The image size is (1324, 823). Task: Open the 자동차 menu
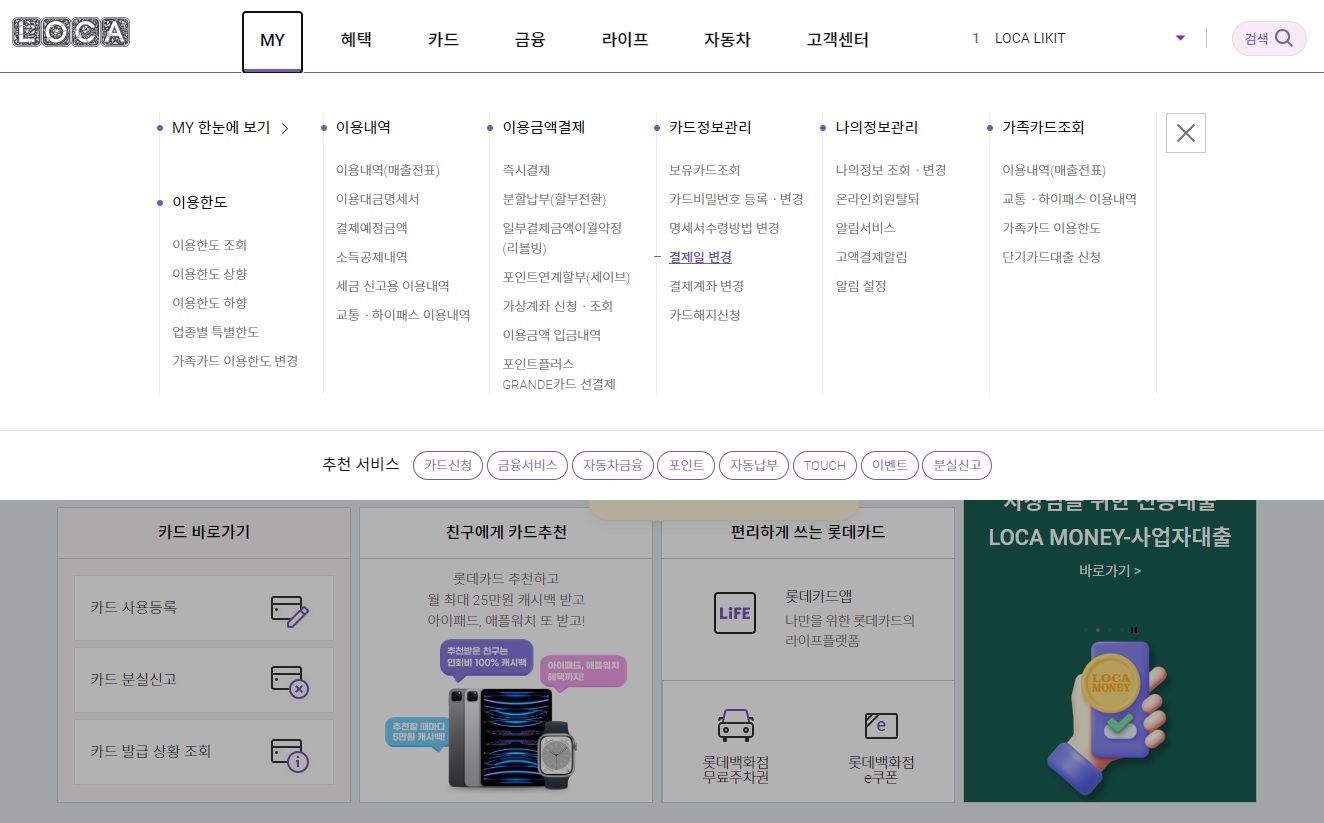click(727, 40)
